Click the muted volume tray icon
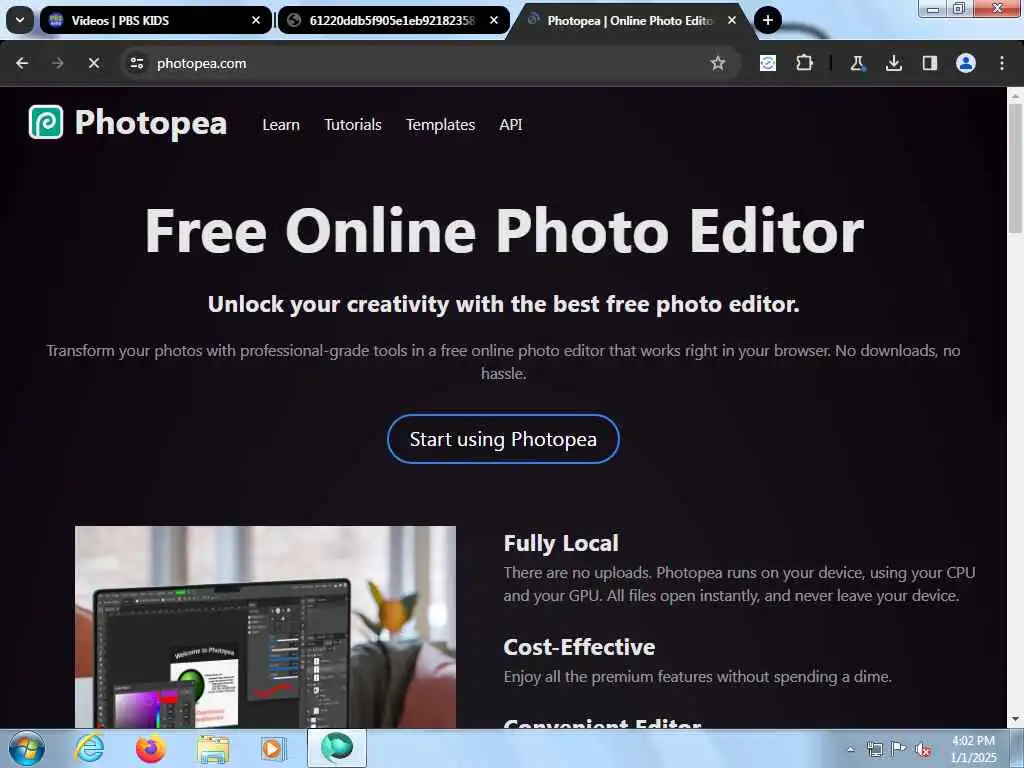 923,750
